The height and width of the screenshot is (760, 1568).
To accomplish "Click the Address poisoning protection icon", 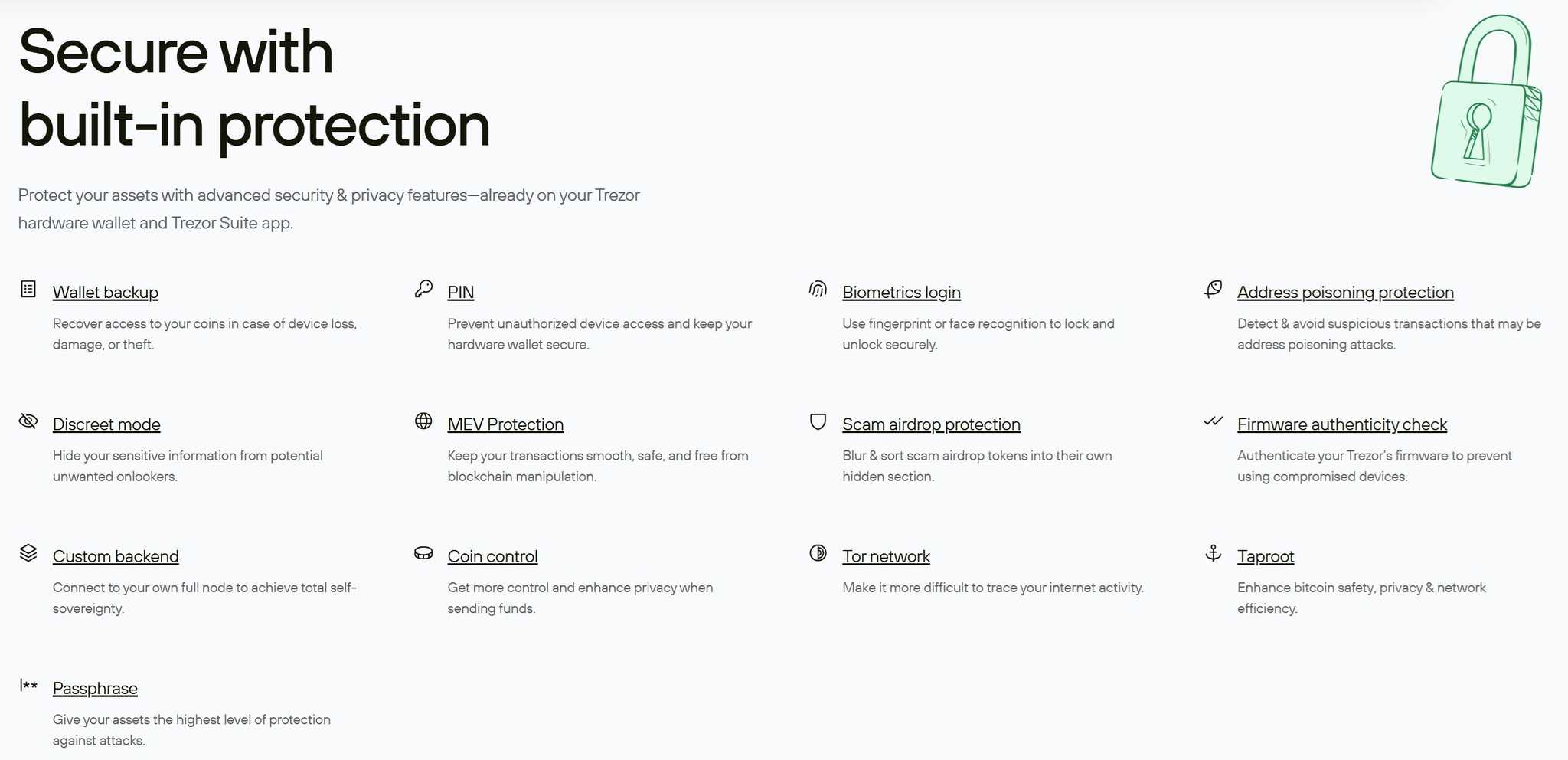I will (x=1213, y=289).
